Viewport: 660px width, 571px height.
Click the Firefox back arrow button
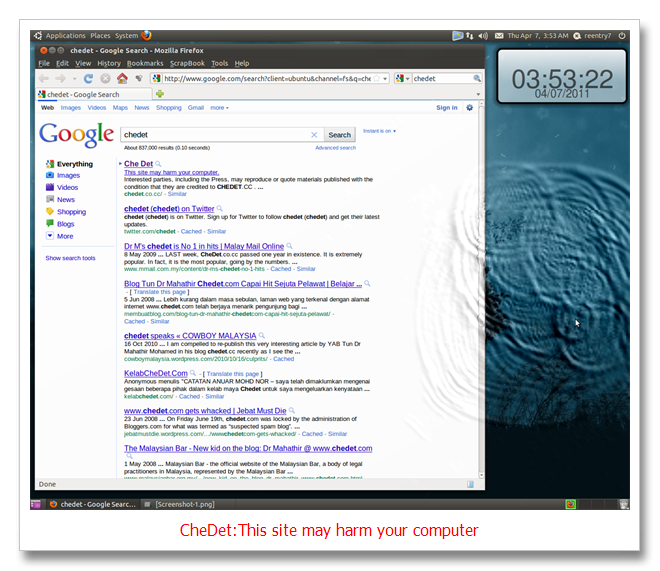[x=44, y=78]
